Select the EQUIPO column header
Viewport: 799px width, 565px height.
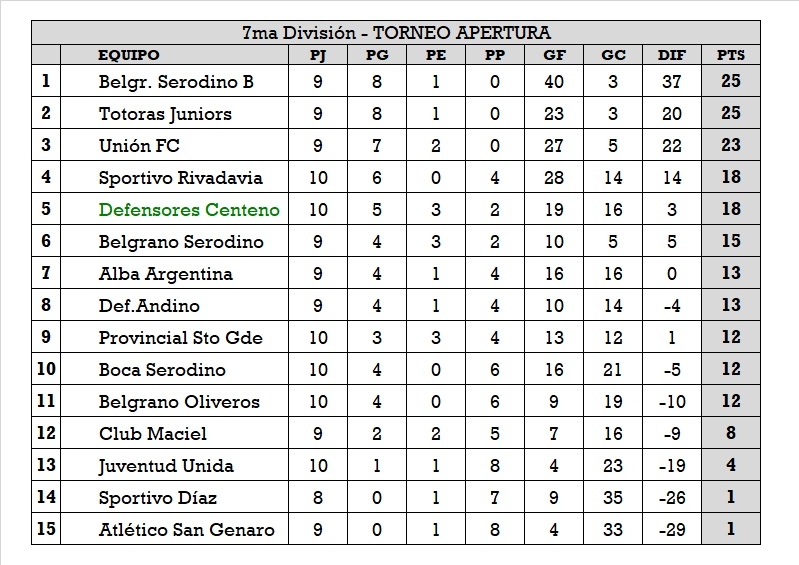[129, 56]
